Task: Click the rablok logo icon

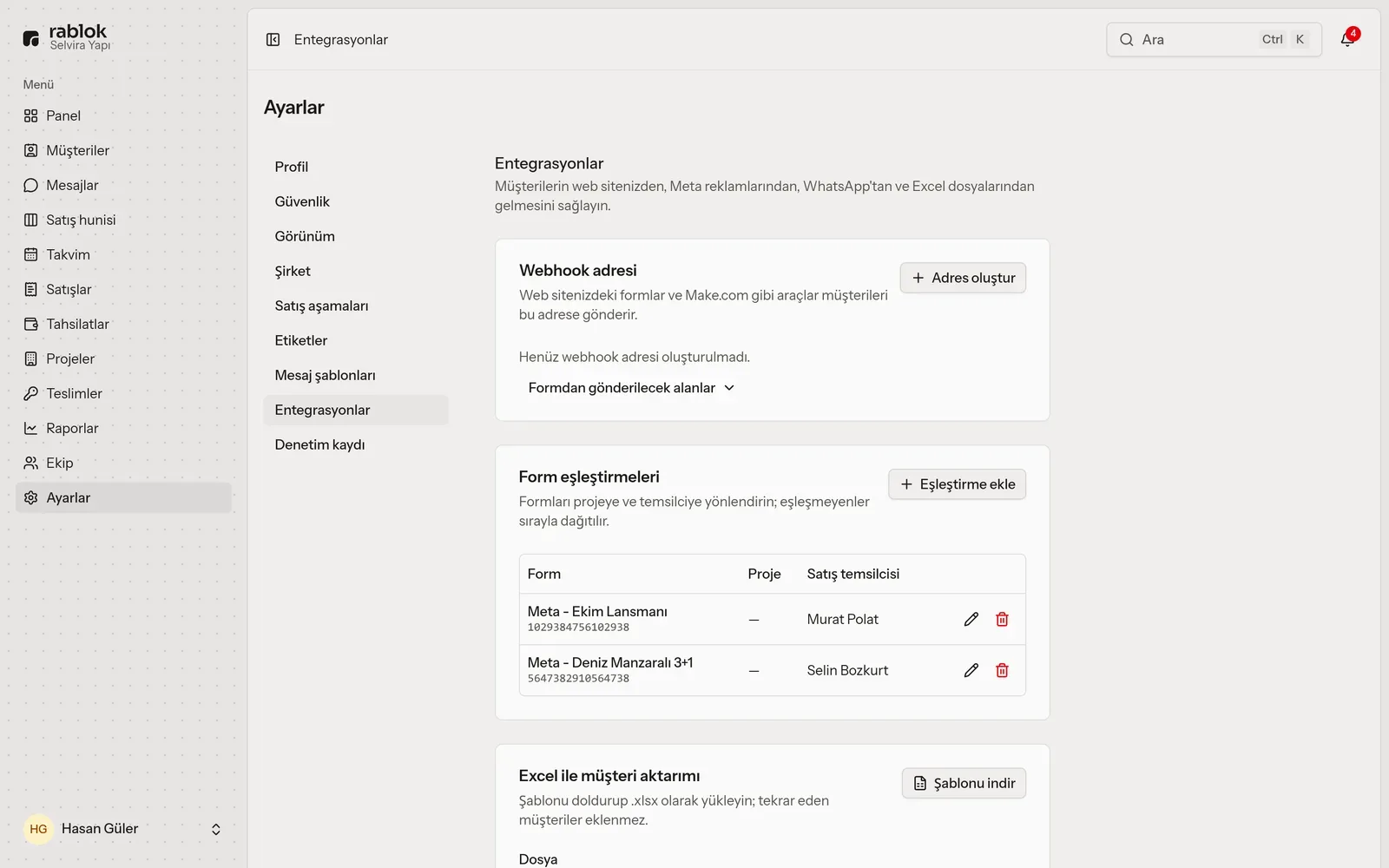Action: click(x=31, y=38)
